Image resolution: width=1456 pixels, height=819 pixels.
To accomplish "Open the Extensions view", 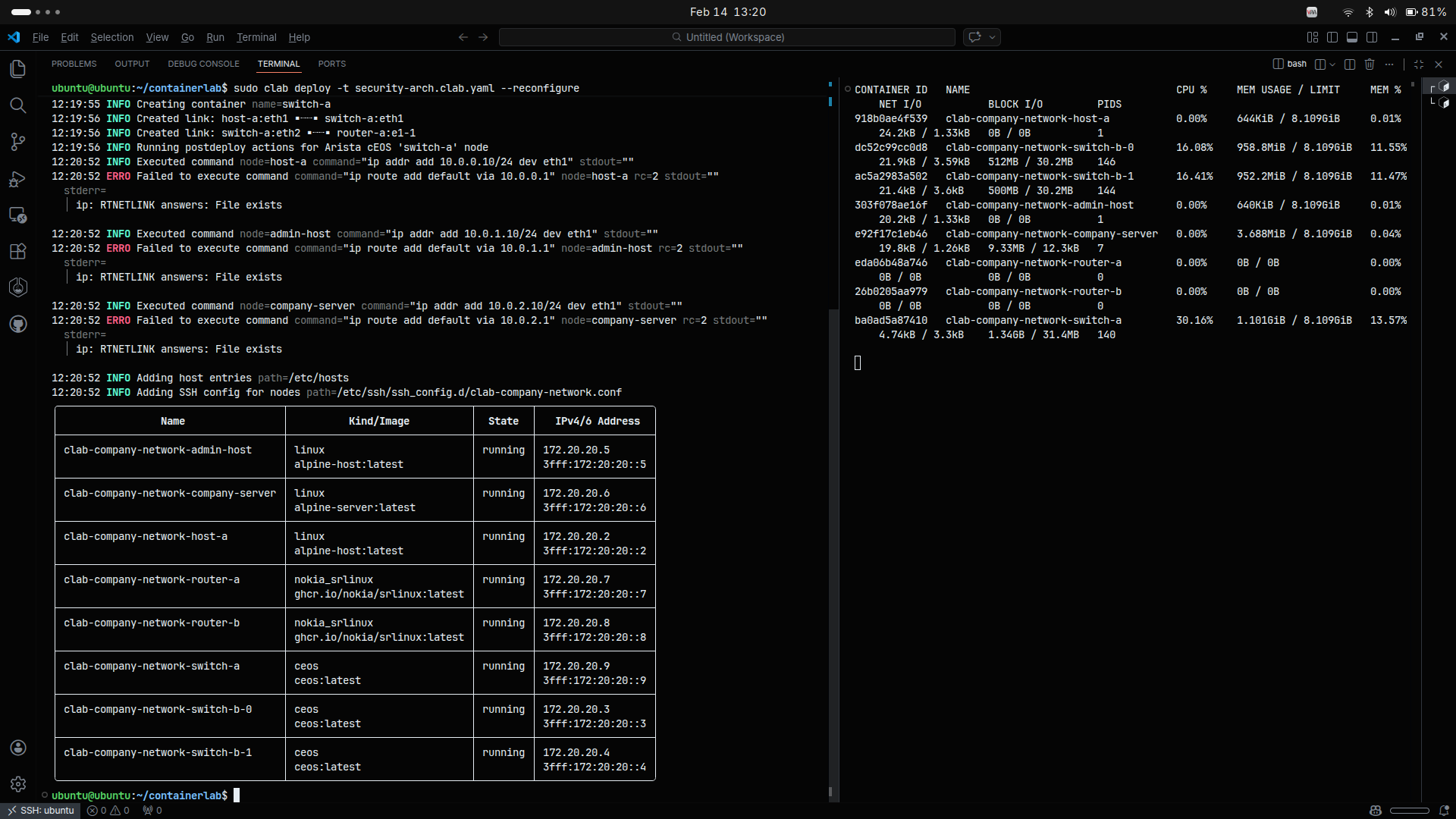I will point(18,252).
